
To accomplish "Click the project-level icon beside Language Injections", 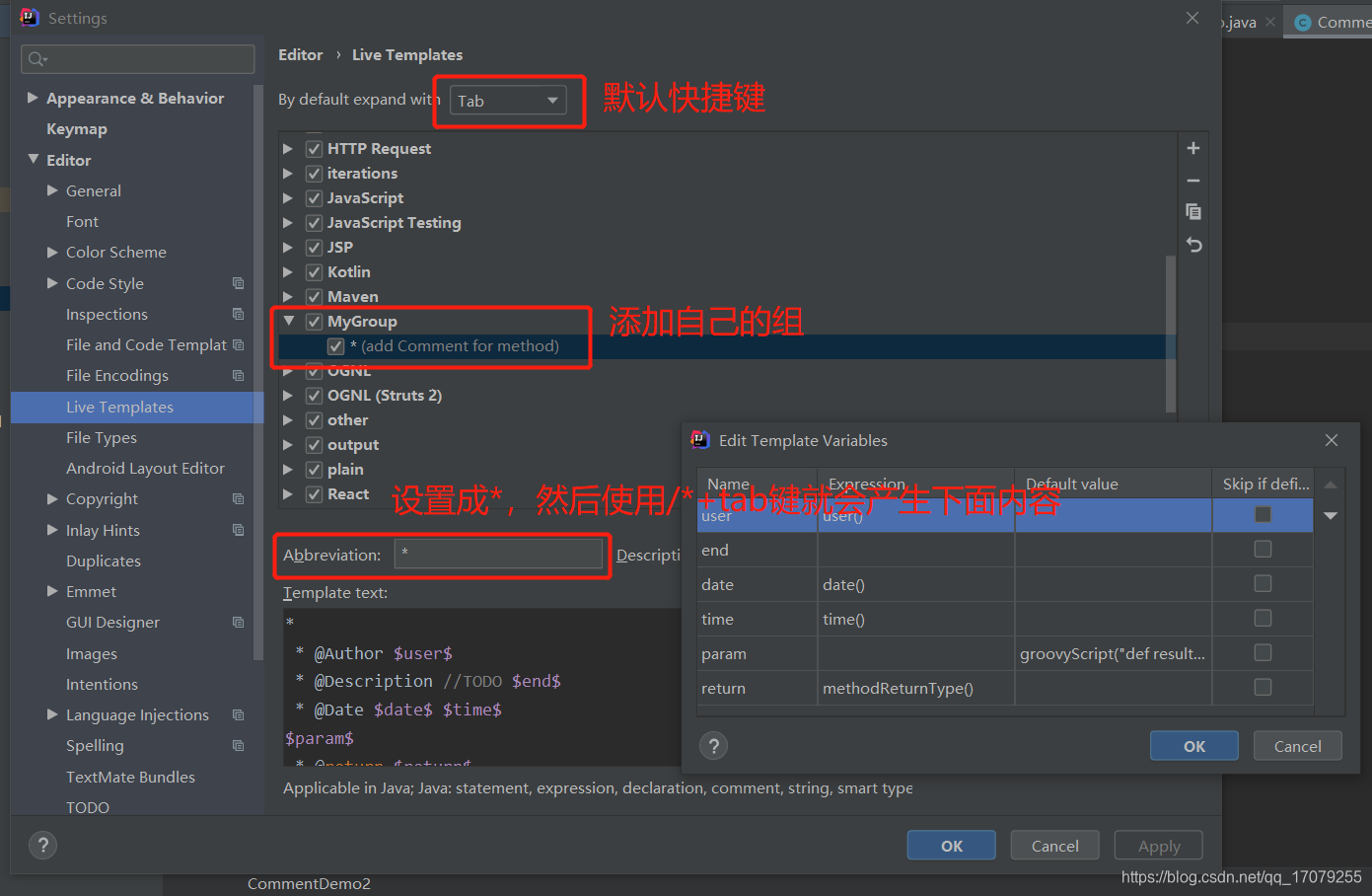I will pyautogui.click(x=238, y=714).
